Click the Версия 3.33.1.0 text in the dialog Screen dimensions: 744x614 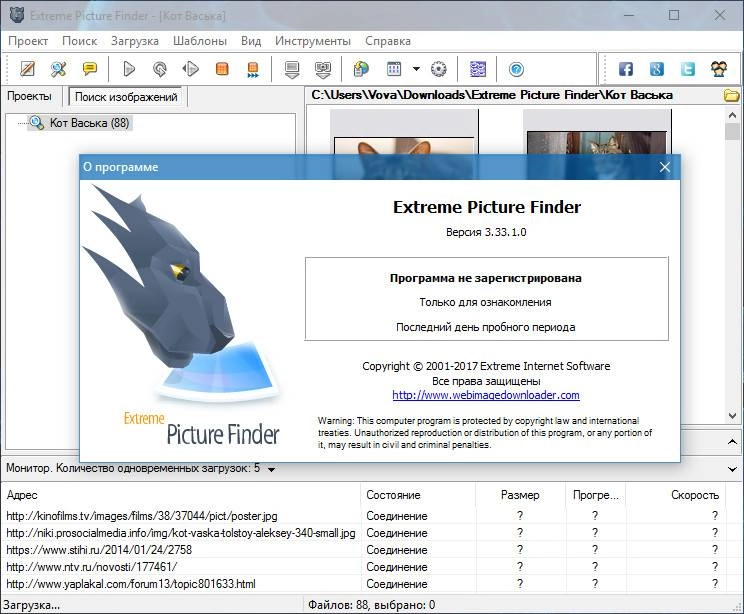click(x=486, y=232)
